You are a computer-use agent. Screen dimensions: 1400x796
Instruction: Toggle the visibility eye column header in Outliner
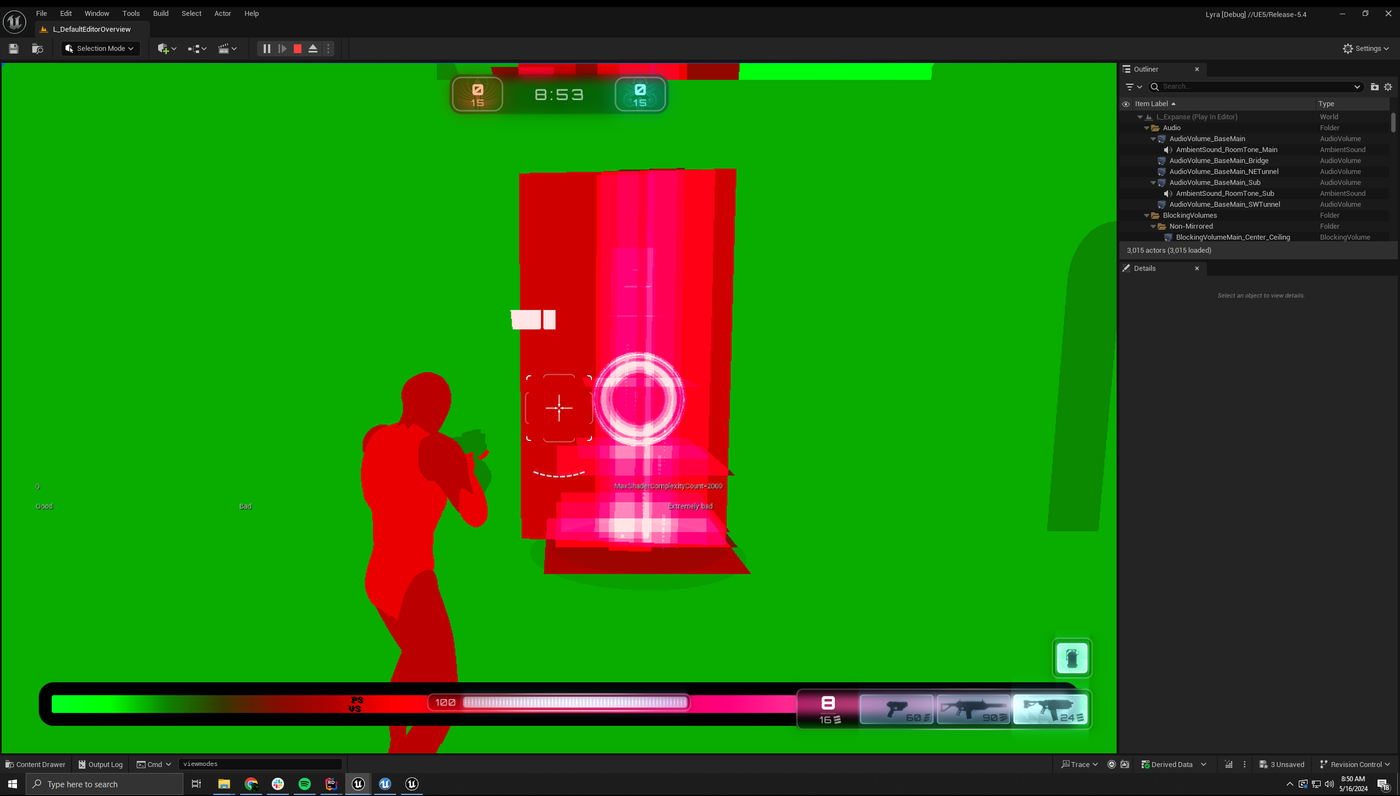point(1126,104)
